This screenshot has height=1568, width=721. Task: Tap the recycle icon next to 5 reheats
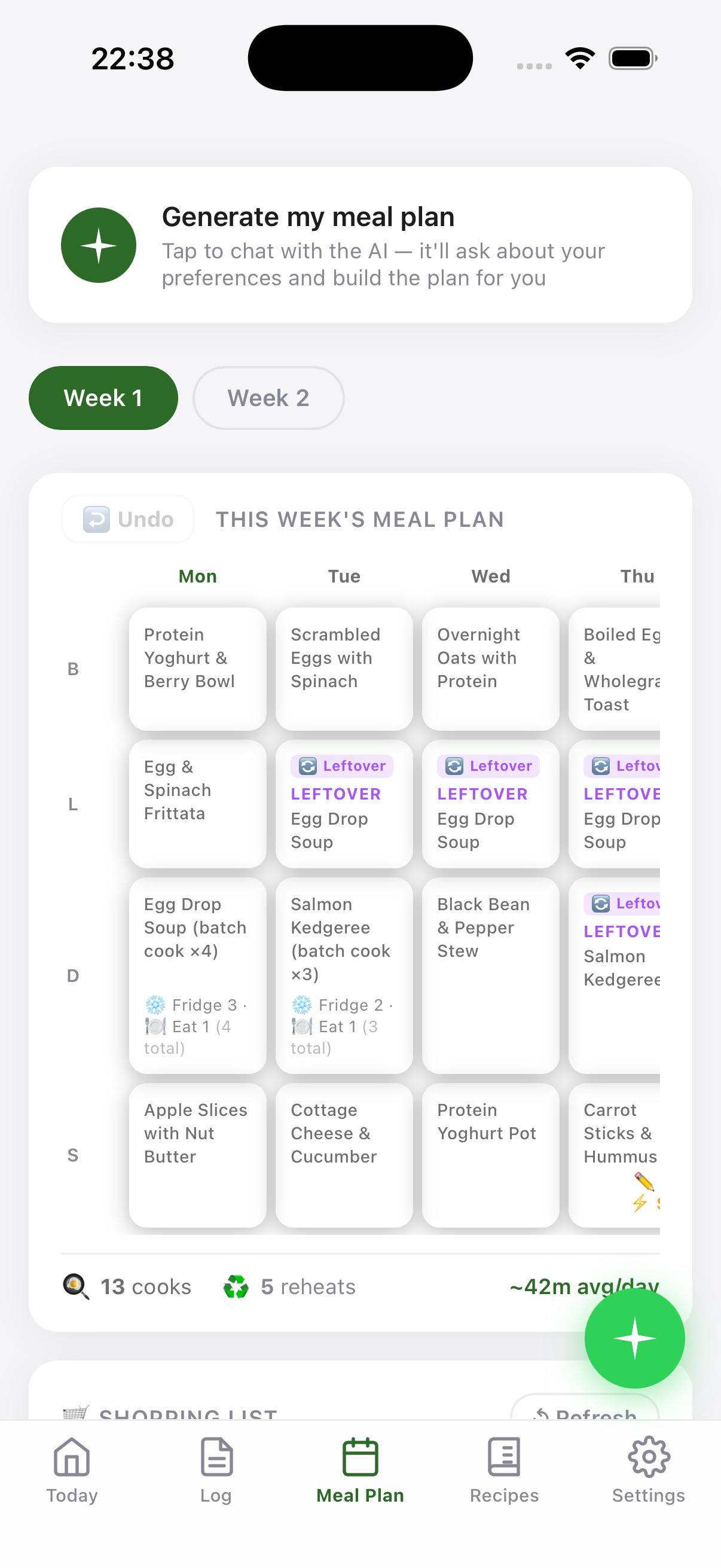pos(236,1286)
